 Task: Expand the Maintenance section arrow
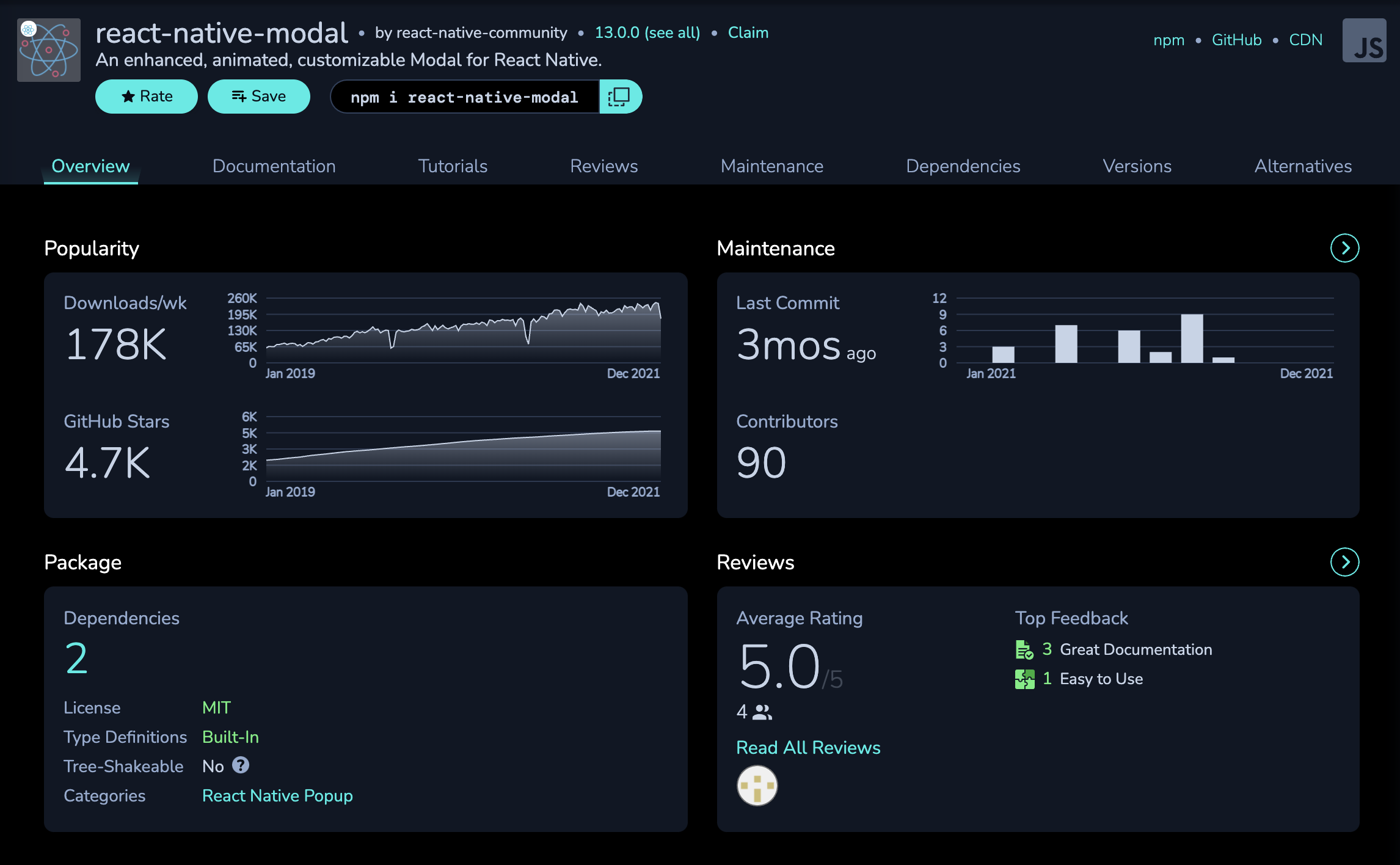(x=1344, y=248)
